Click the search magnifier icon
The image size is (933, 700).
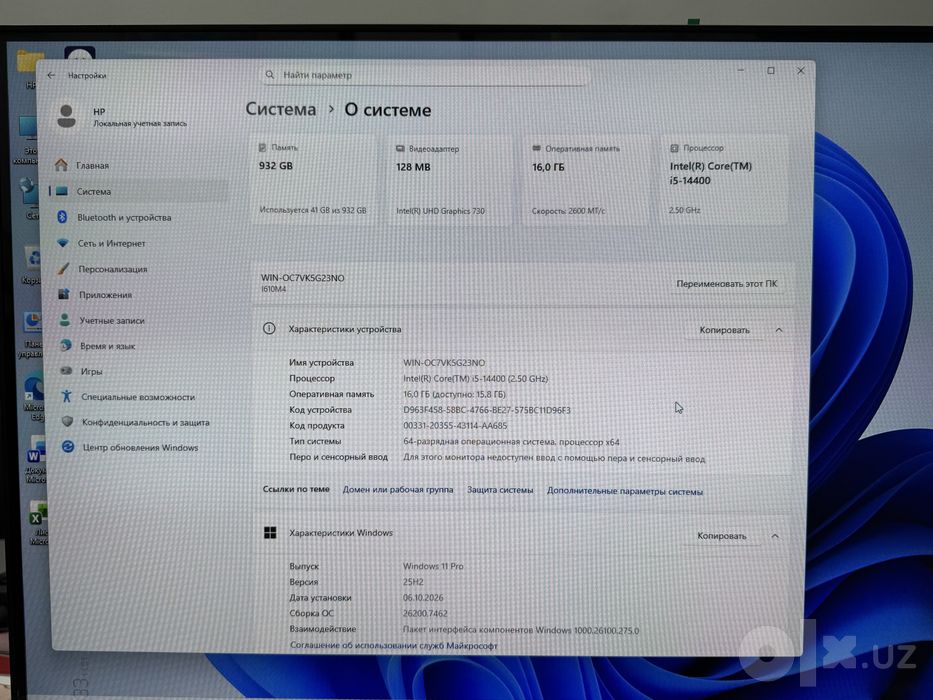click(x=270, y=75)
